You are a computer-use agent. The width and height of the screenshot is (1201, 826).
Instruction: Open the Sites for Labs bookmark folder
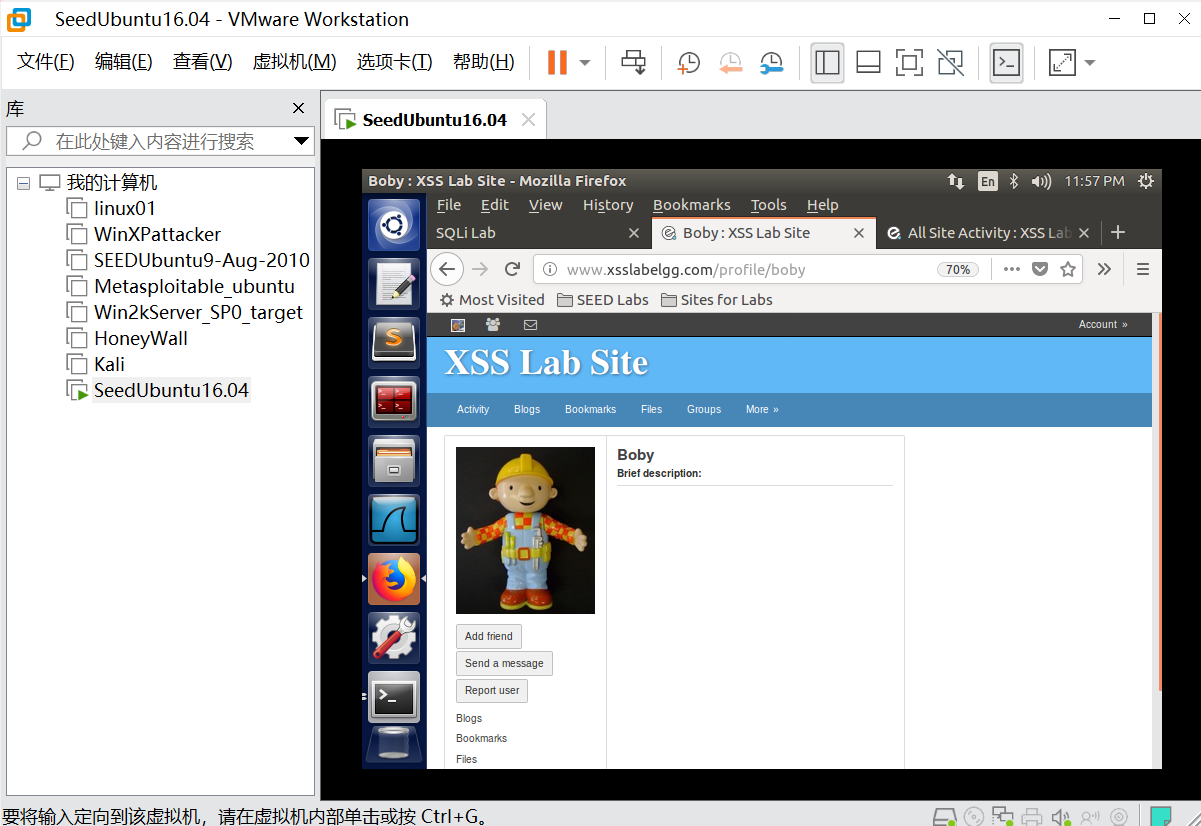coord(716,300)
